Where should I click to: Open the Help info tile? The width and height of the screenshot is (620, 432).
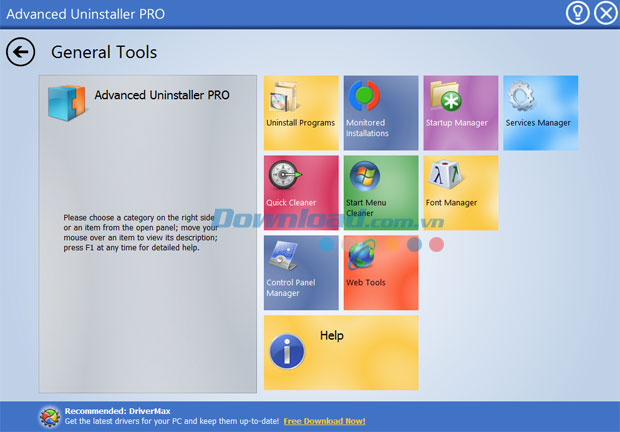pyautogui.click(x=341, y=353)
